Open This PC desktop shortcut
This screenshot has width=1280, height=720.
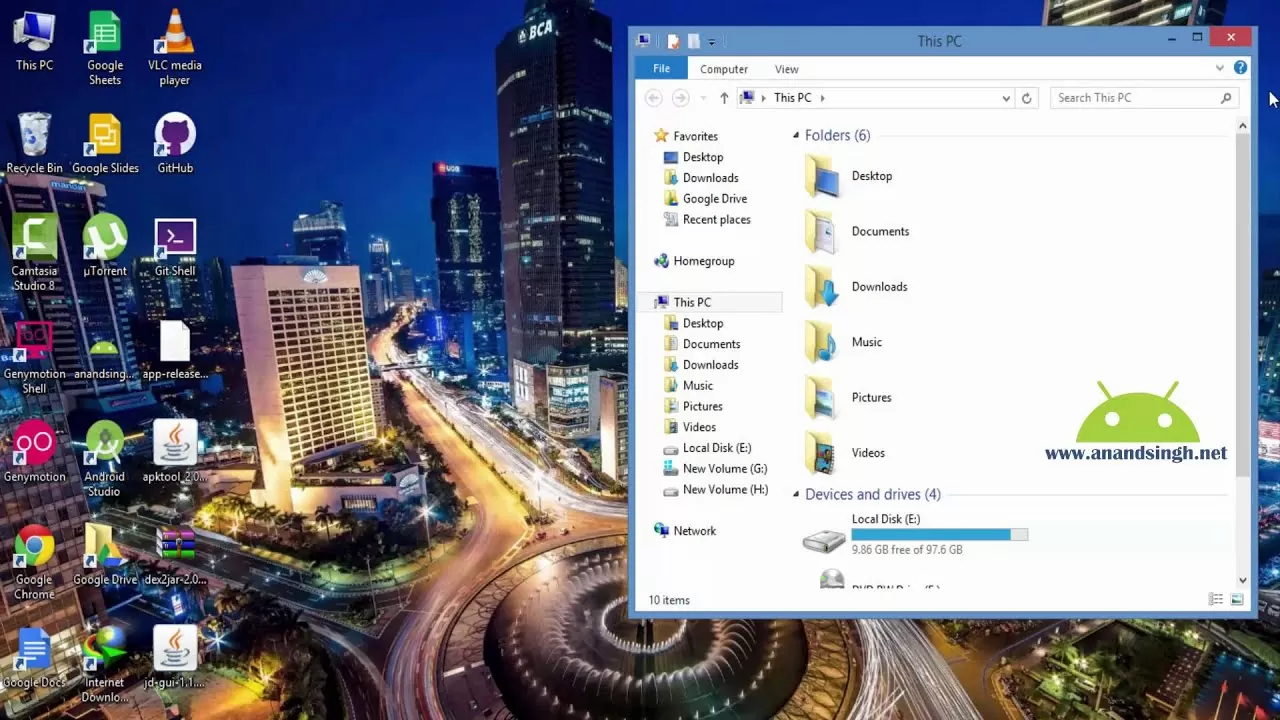point(34,40)
